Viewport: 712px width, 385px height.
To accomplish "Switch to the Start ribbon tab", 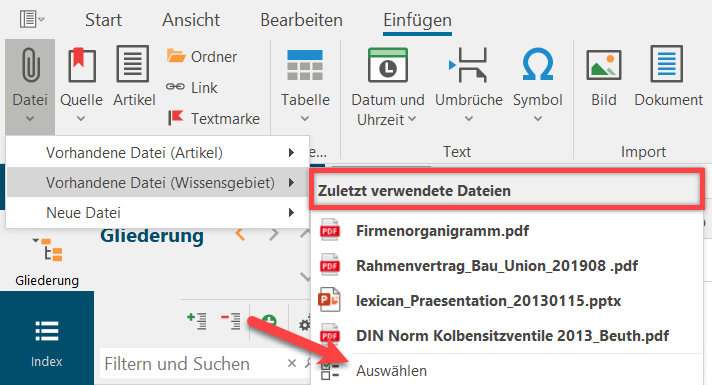I will tap(104, 20).
